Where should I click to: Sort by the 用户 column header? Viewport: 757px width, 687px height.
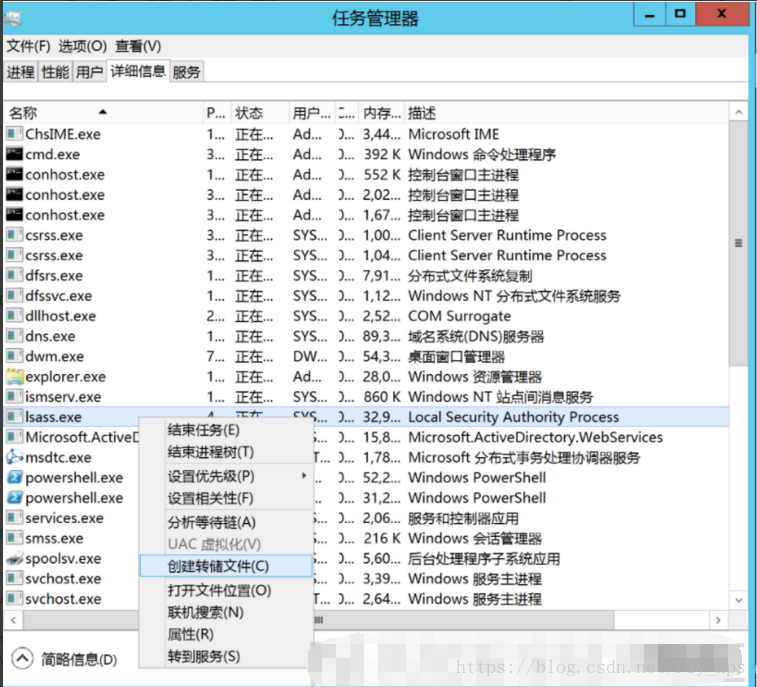click(x=312, y=112)
